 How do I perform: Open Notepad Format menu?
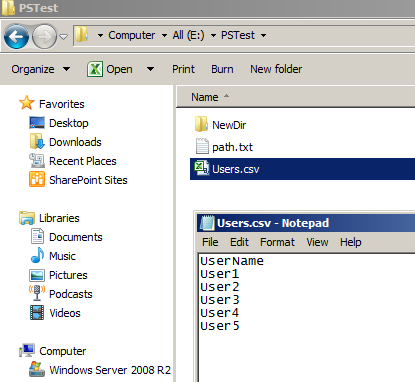277,242
